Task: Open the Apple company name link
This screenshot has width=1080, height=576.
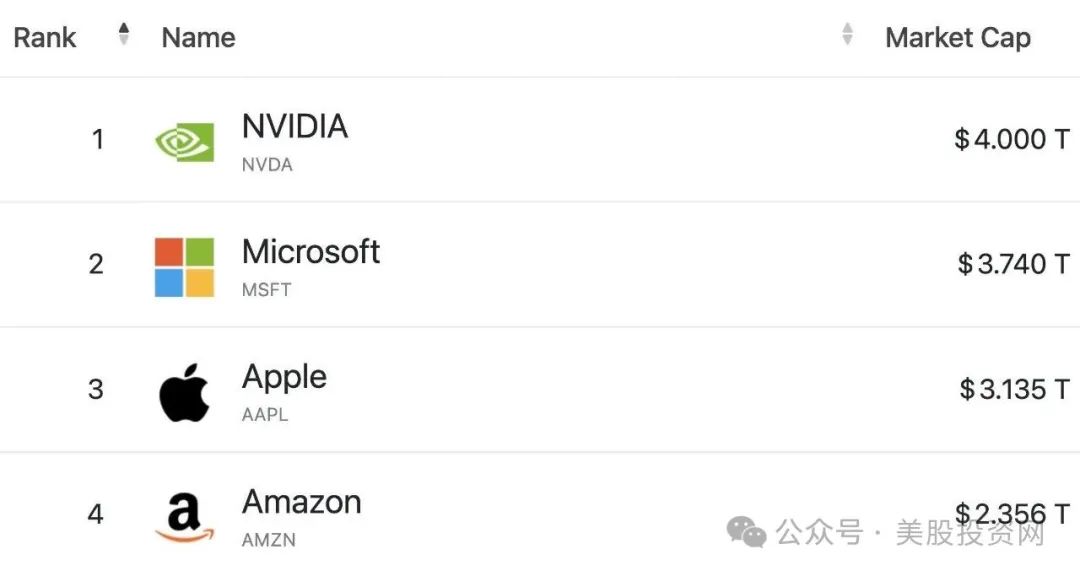Action: tap(284, 378)
